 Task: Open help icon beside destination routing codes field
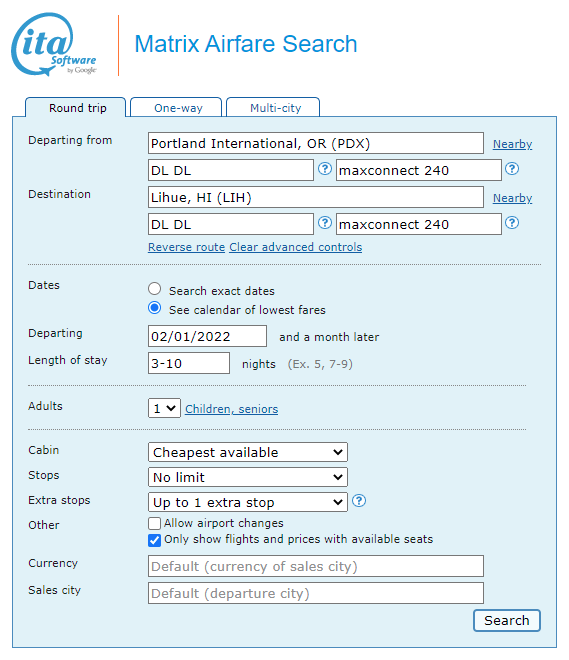click(x=324, y=223)
